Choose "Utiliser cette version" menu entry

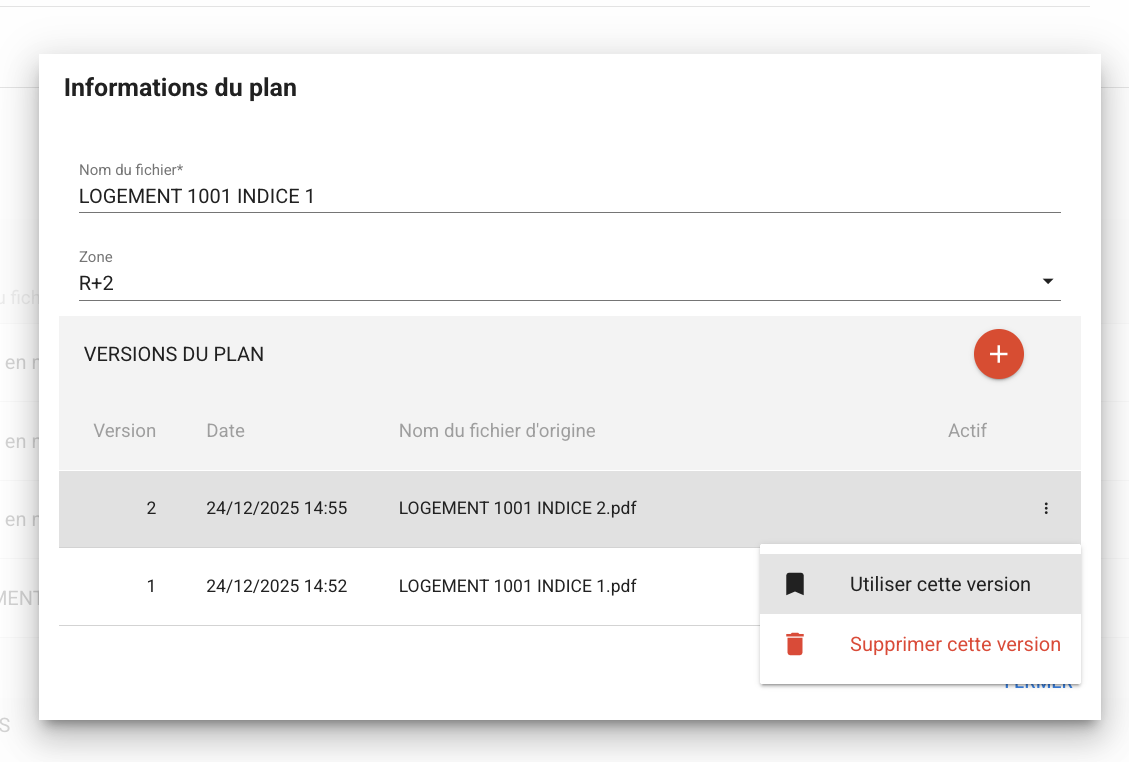point(939,585)
